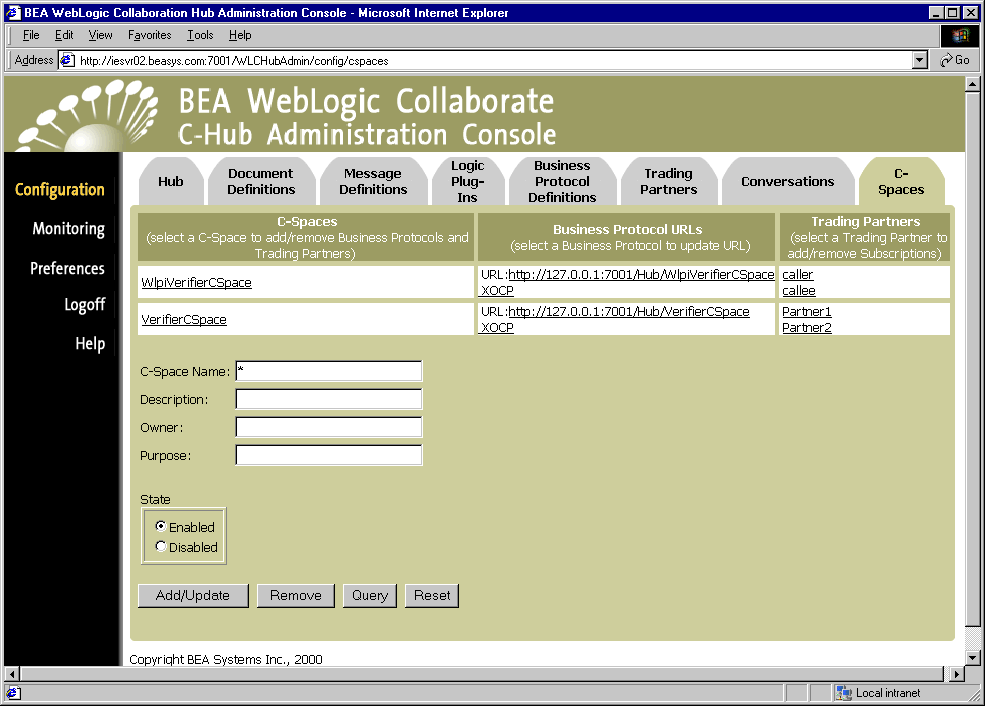
Task: Select the Enabled state radio button
Action: point(161,526)
